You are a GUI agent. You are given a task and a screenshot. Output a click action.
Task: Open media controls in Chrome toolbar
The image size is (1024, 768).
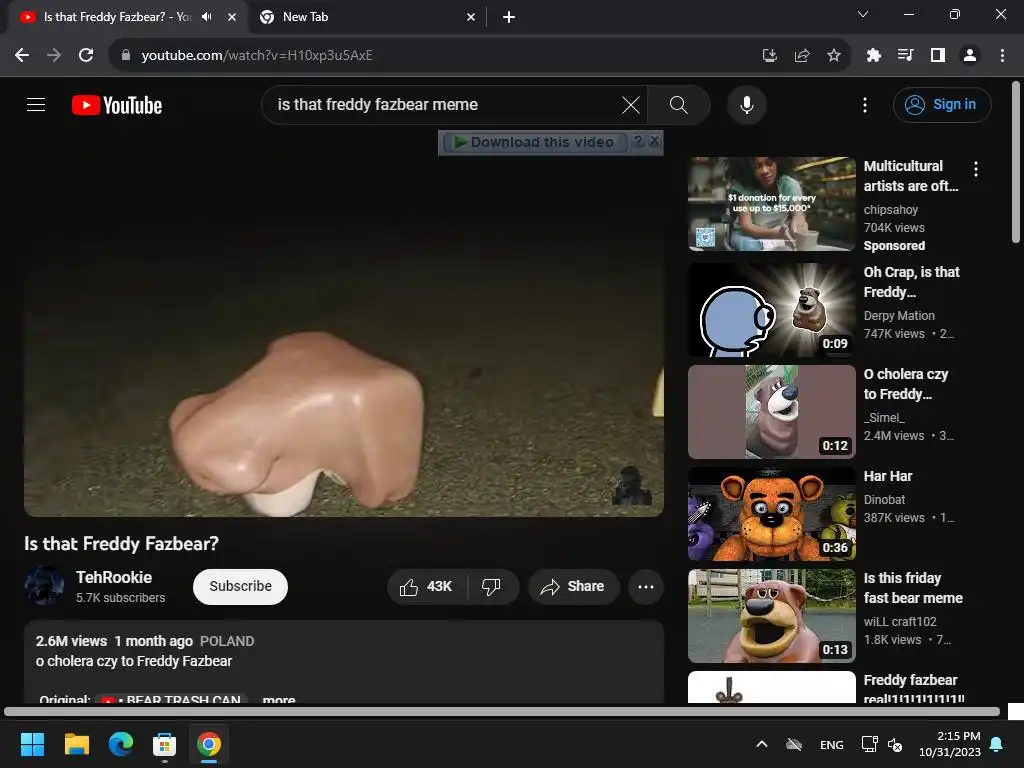[905, 56]
